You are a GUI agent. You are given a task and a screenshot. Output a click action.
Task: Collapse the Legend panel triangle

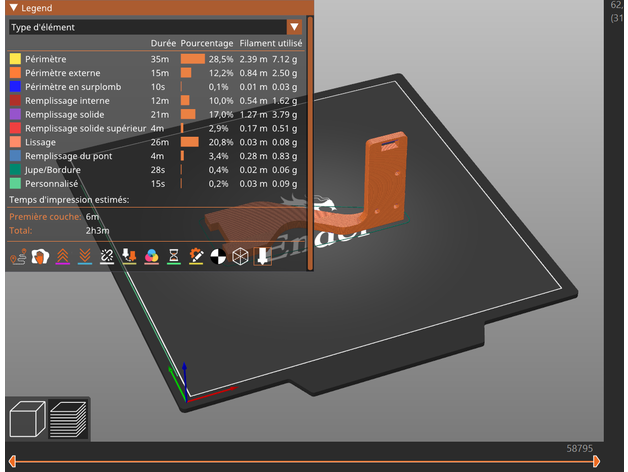click(13, 8)
